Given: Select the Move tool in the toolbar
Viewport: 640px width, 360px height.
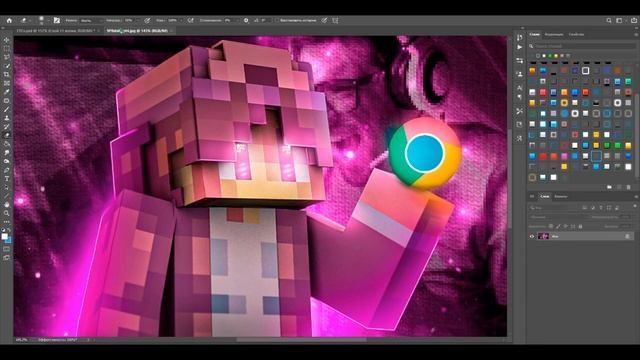Looking at the screenshot, I should pos(7,40).
